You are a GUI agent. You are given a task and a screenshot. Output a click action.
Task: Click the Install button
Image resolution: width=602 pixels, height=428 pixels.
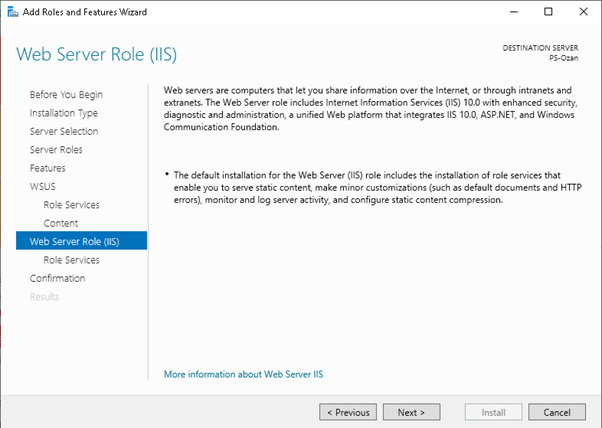(x=493, y=412)
